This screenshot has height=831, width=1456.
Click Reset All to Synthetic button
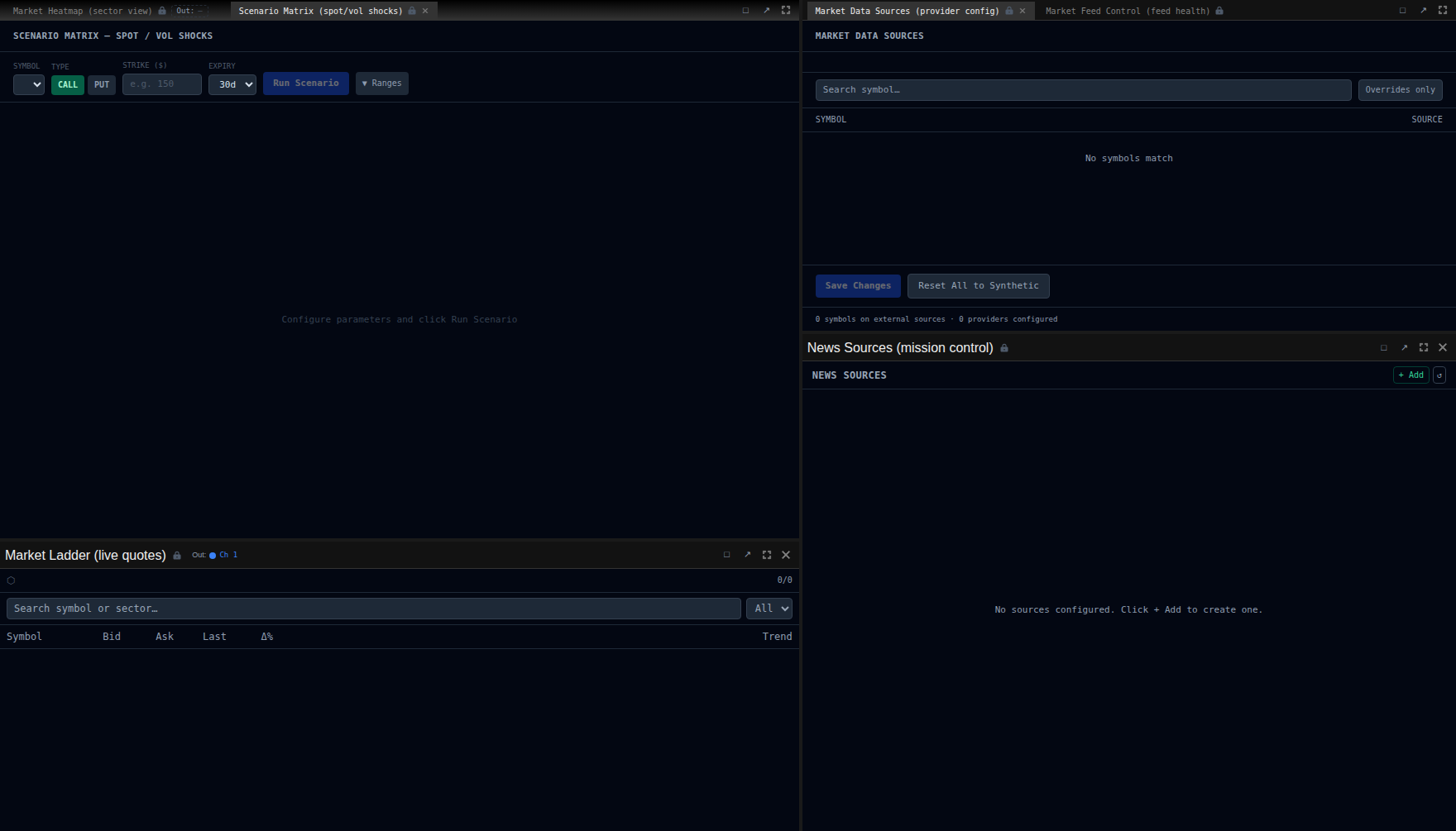click(978, 286)
